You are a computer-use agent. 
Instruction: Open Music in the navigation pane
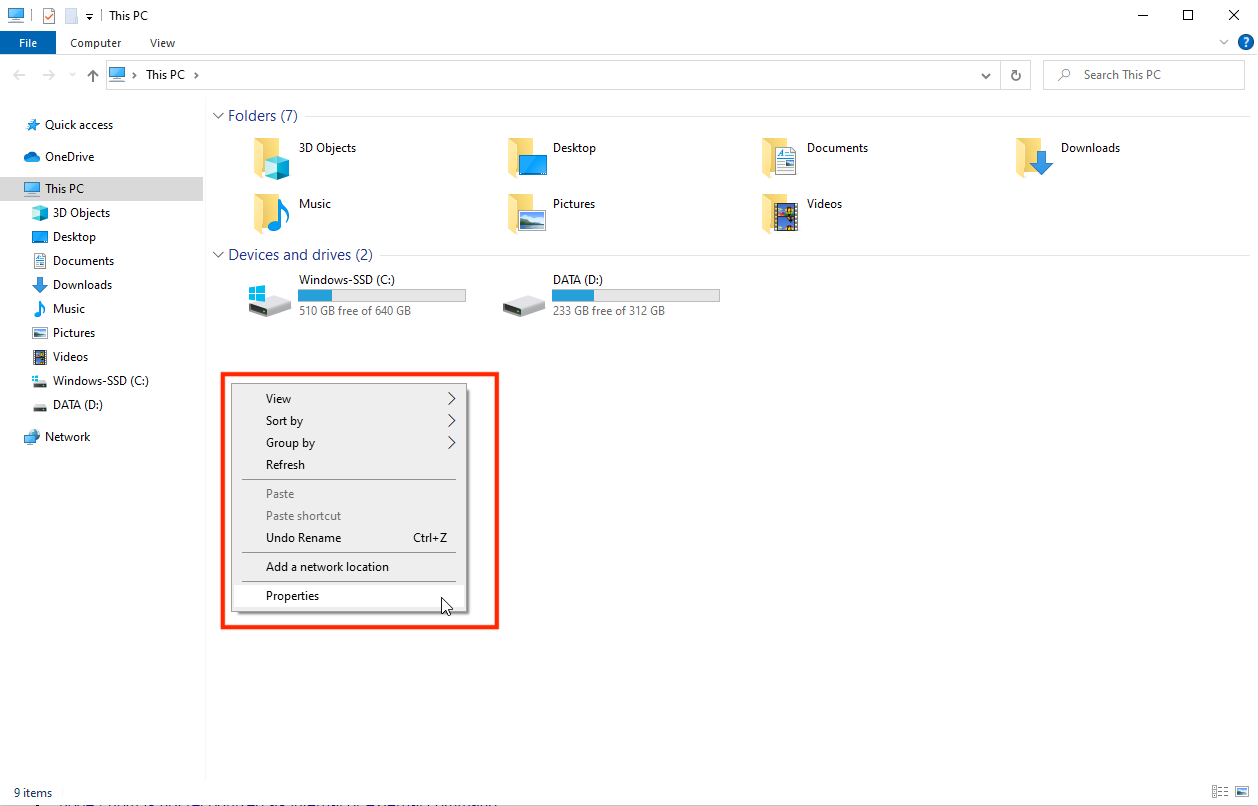pyautogui.click(x=59, y=309)
